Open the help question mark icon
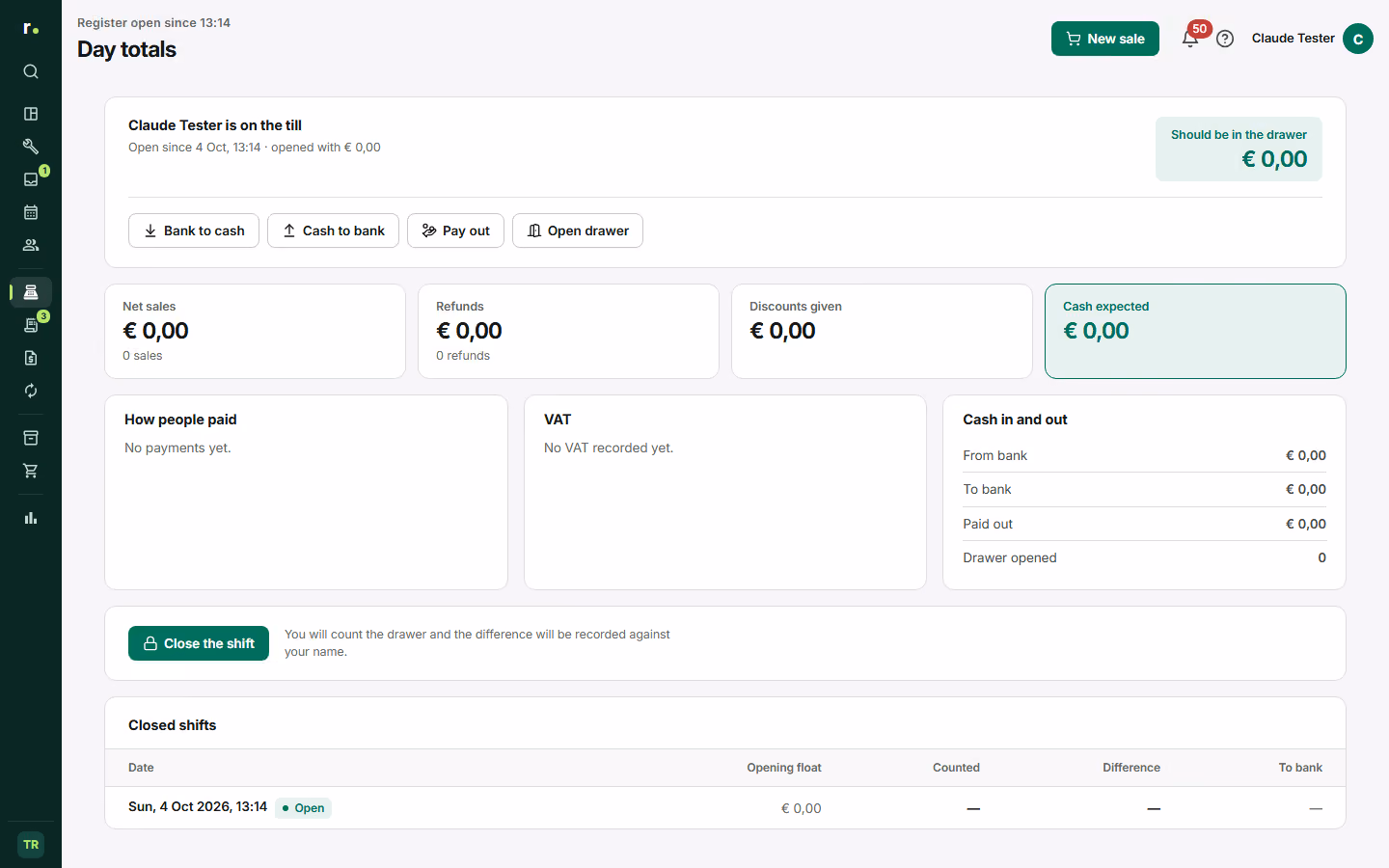The image size is (1389, 868). click(x=1225, y=39)
